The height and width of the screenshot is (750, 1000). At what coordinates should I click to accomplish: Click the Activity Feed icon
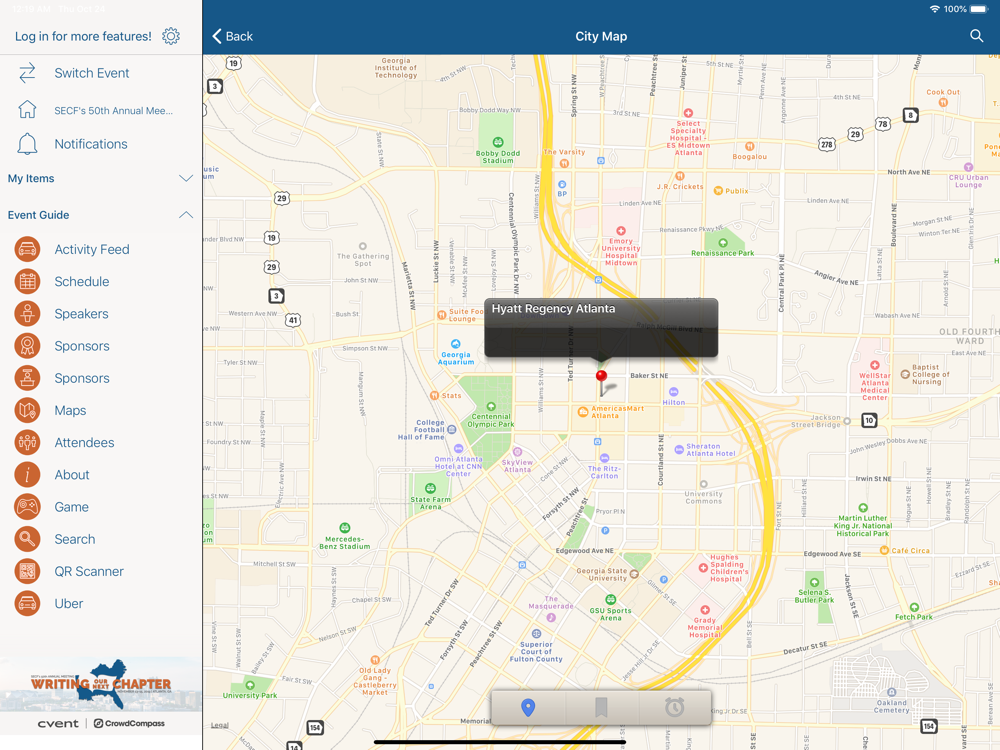coord(27,249)
